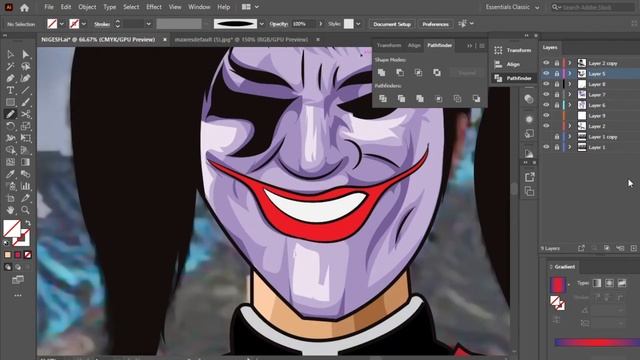
Task: Hide Layer 6 eye icon
Action: [546, 105]
